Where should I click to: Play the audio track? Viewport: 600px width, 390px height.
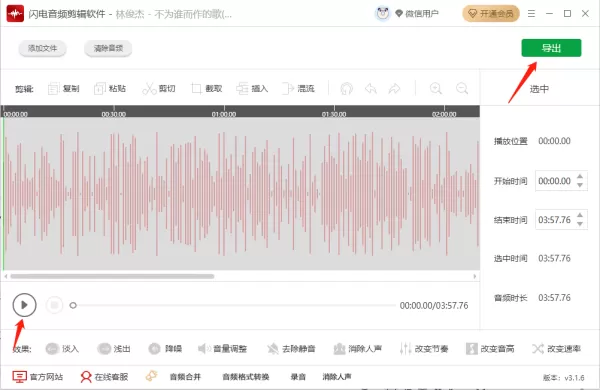[x=24, y=305]
